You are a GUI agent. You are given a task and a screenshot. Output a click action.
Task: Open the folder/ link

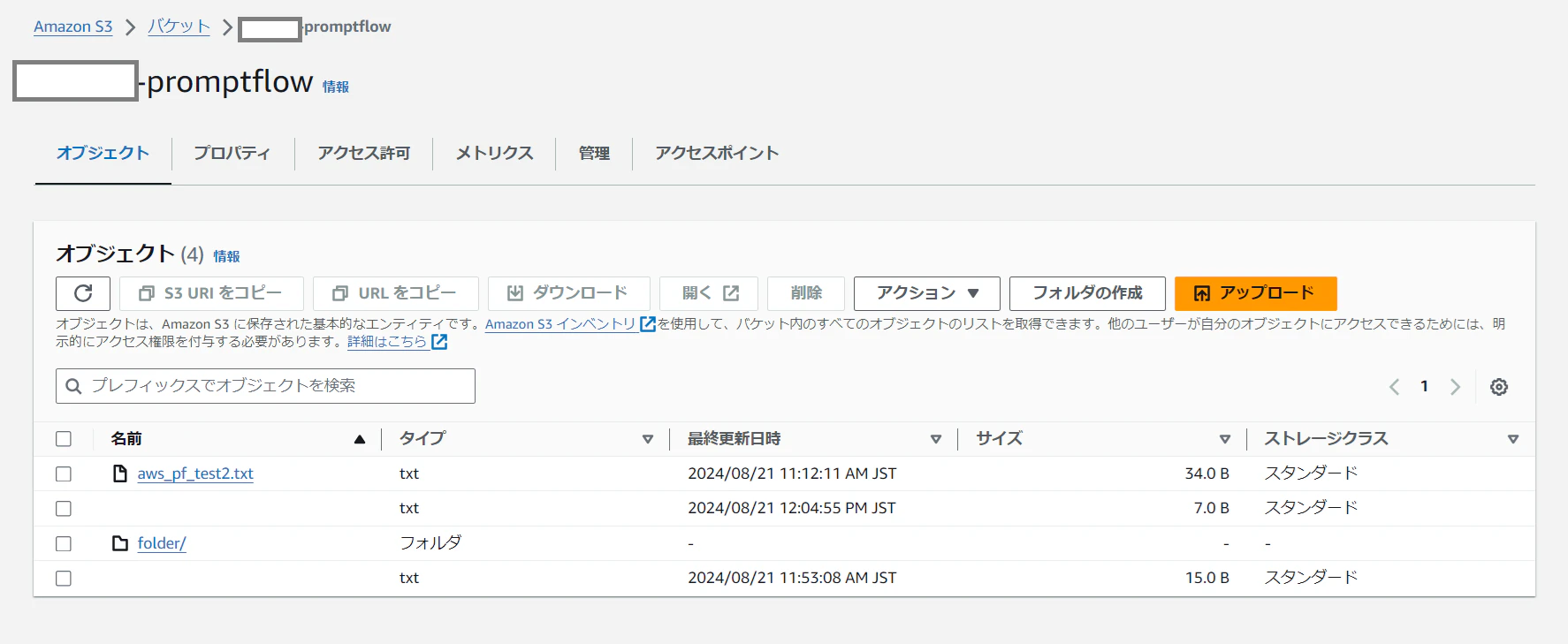point(162,543)
